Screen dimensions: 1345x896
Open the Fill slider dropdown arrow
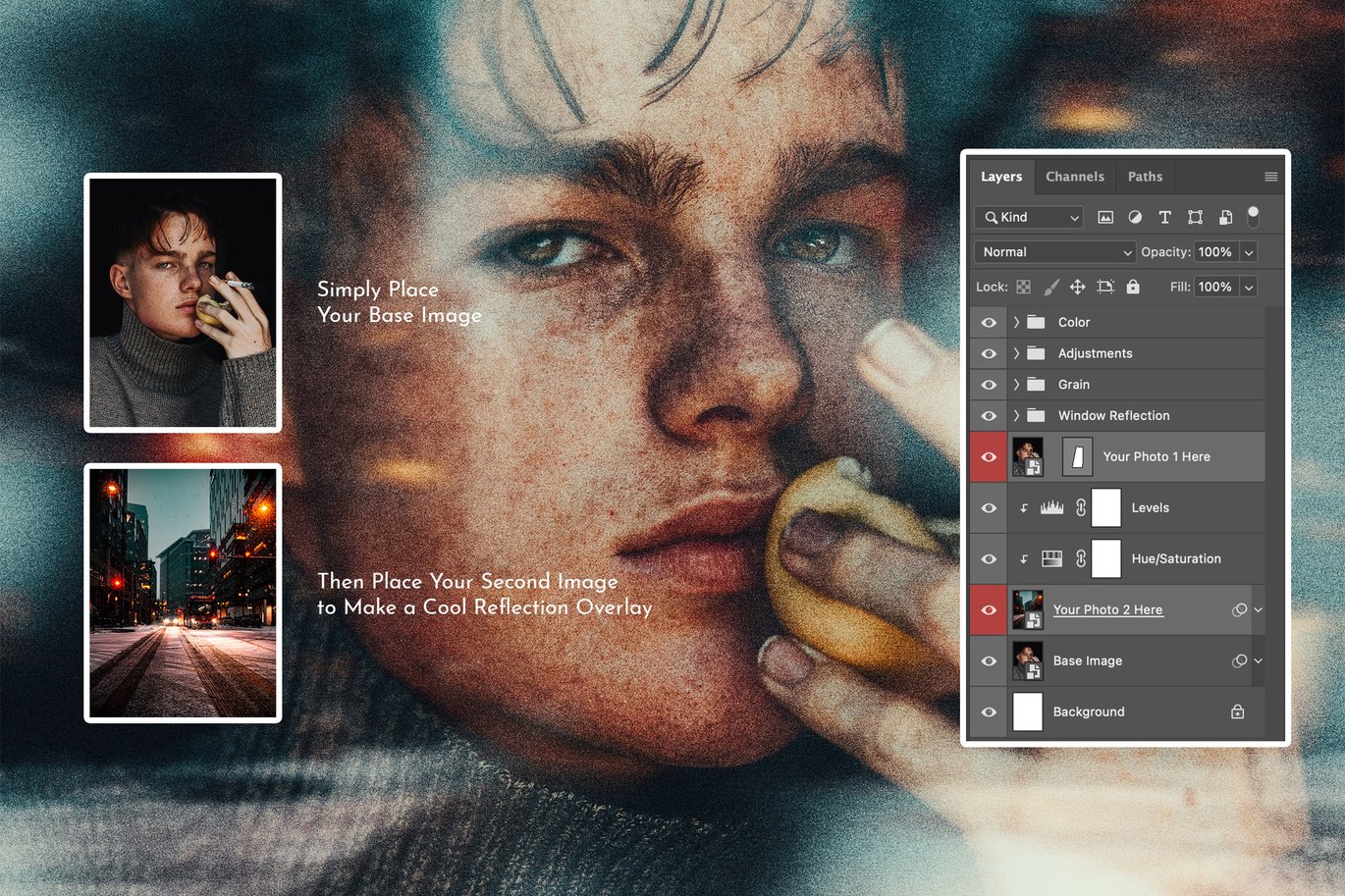point(1249,287)
